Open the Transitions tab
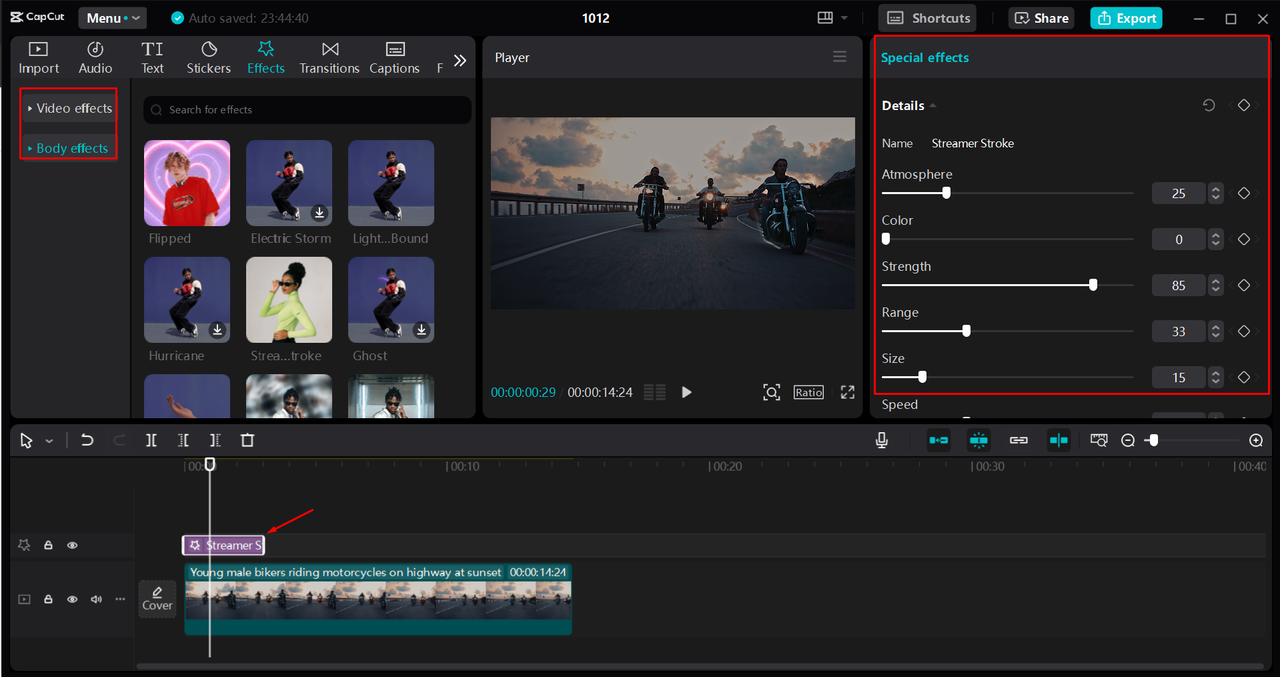 point(330,58)
